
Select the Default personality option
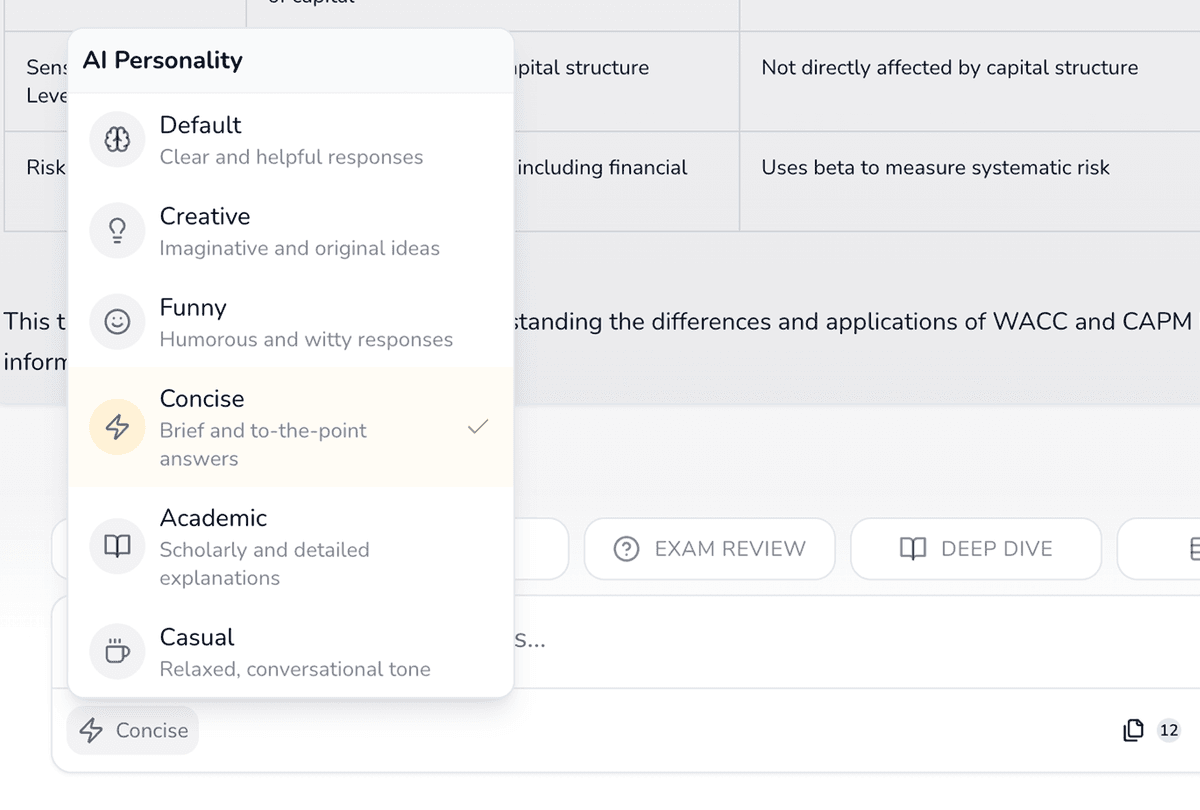pos(290,140)
